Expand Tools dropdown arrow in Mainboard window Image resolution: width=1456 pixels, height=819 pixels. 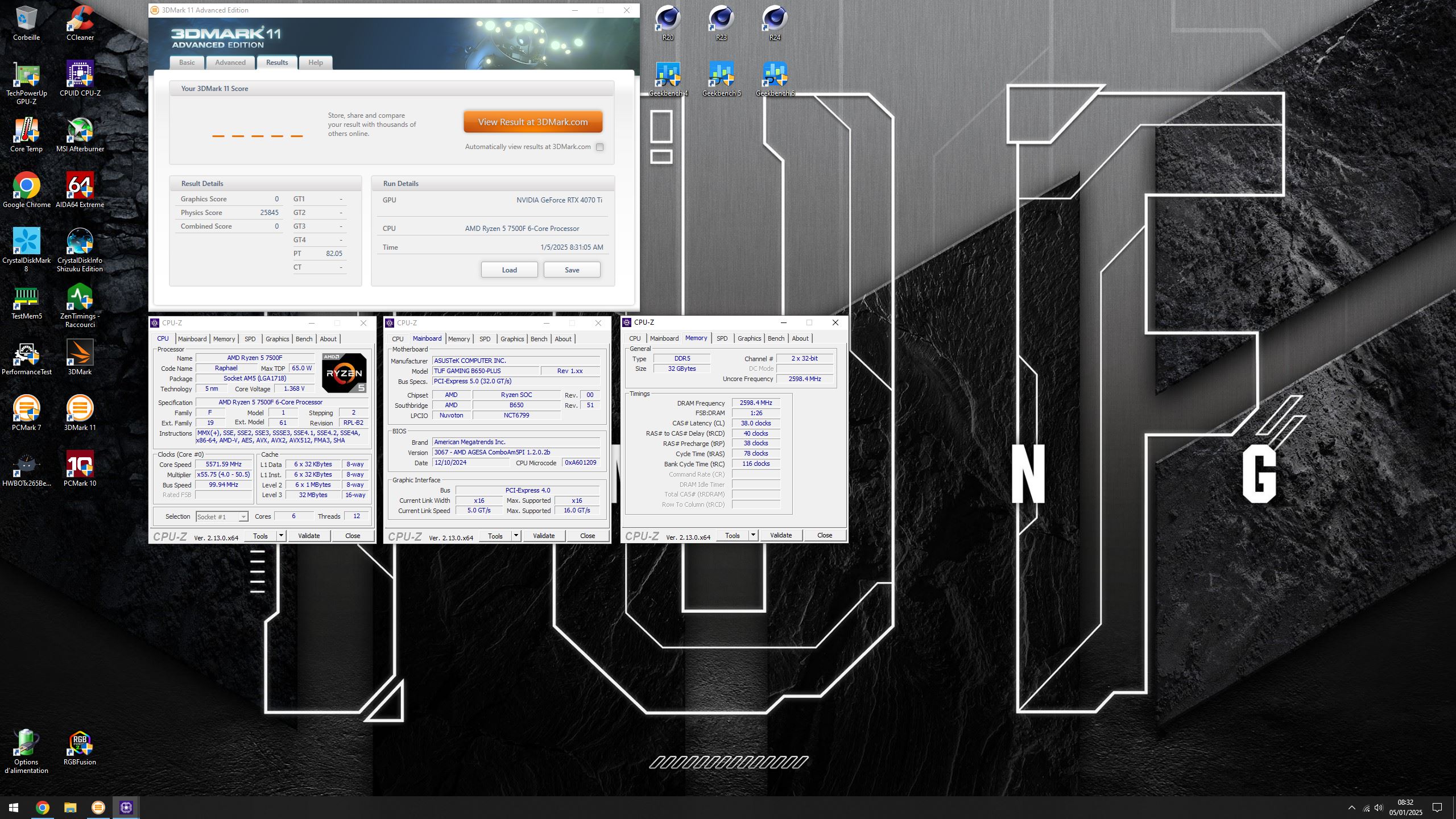point(516,536)
